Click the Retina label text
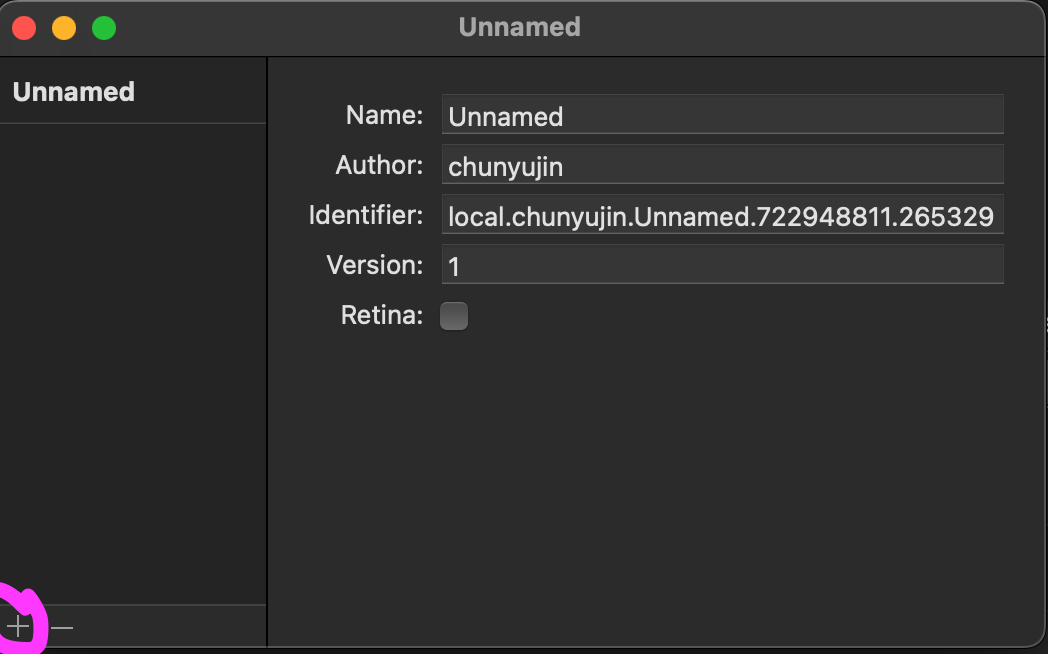Screen dimensions: 1048x654 [382, 316]
